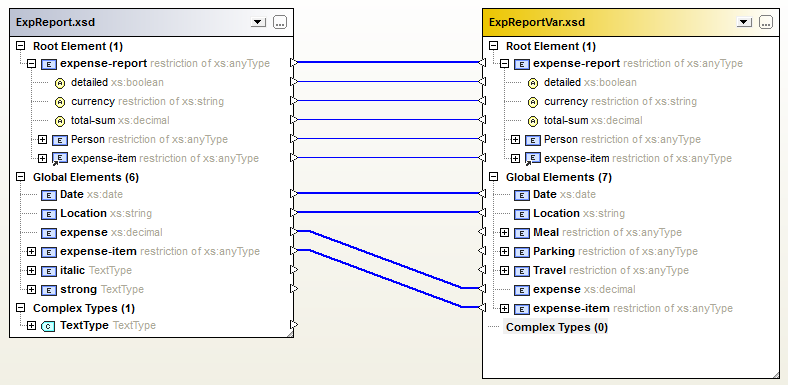Select 'Location' text in ExpReport.xsd

83,213
